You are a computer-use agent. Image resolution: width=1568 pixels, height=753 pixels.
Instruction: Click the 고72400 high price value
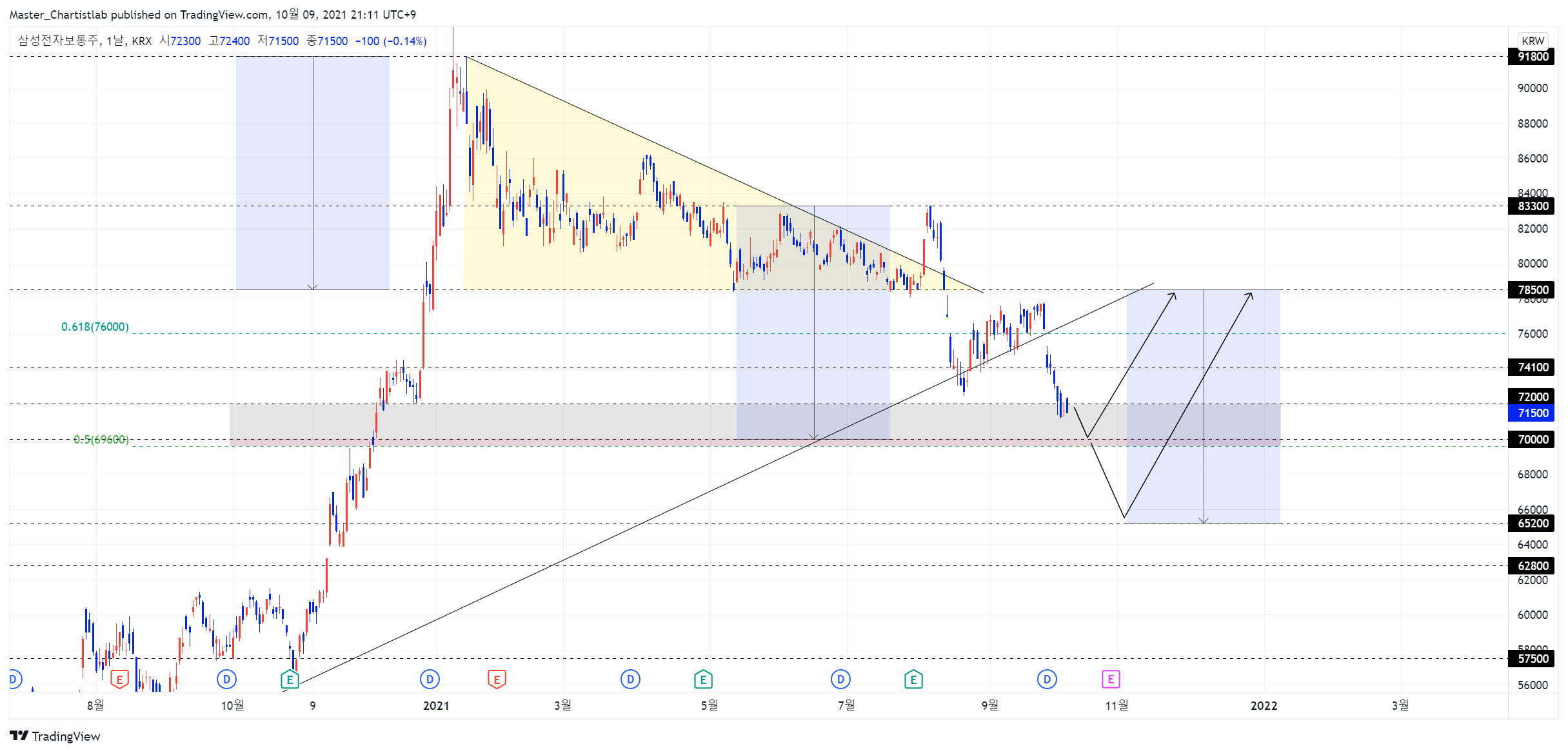(229, 41)
